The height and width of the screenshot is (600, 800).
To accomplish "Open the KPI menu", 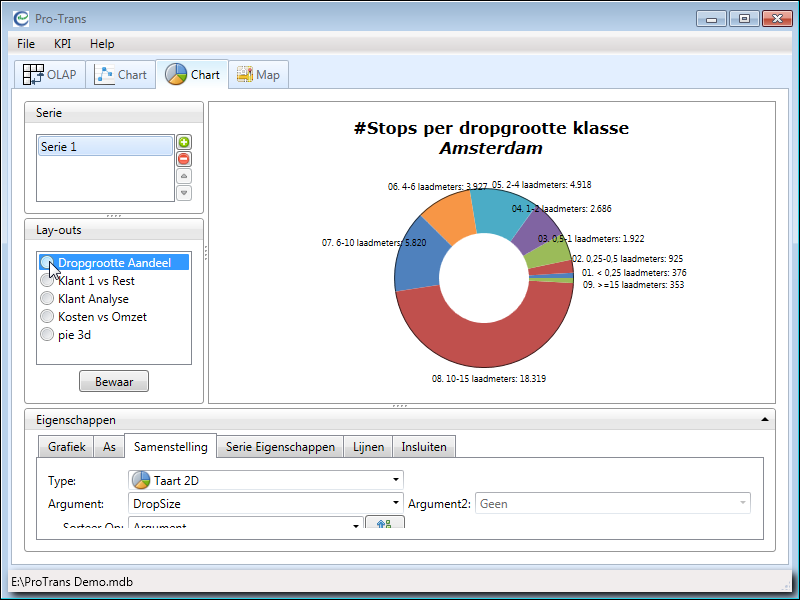I will click(x=62, y=44).
